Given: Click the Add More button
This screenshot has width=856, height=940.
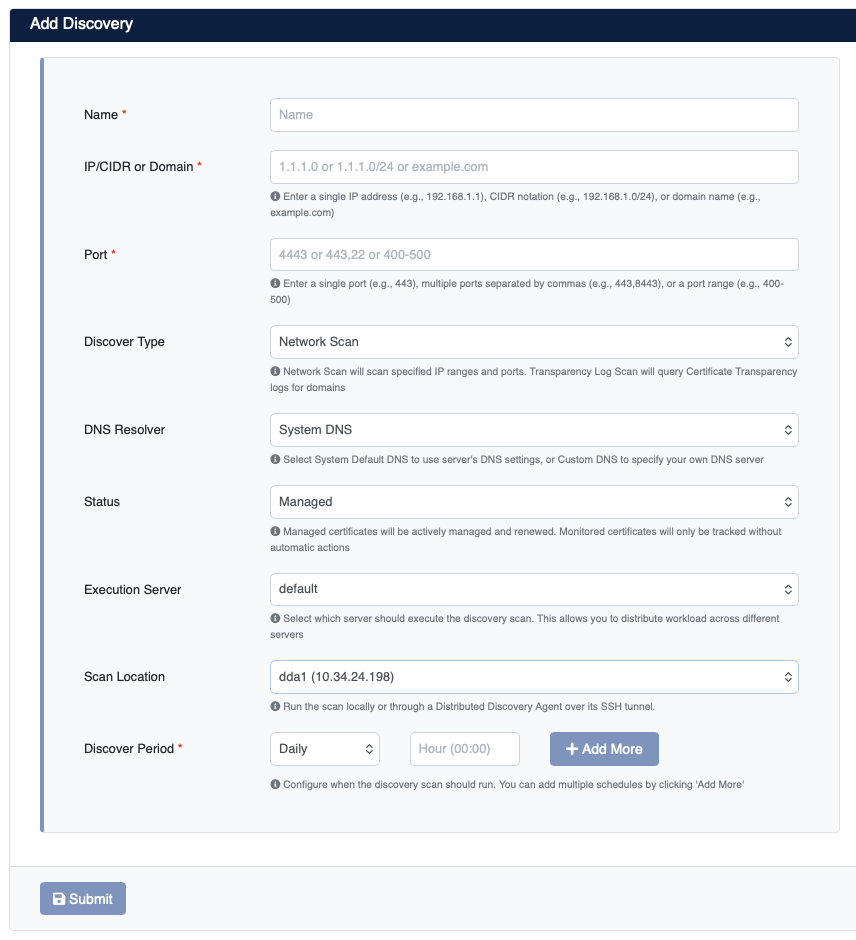Looking at the screenshot, I should pos(604,749).
